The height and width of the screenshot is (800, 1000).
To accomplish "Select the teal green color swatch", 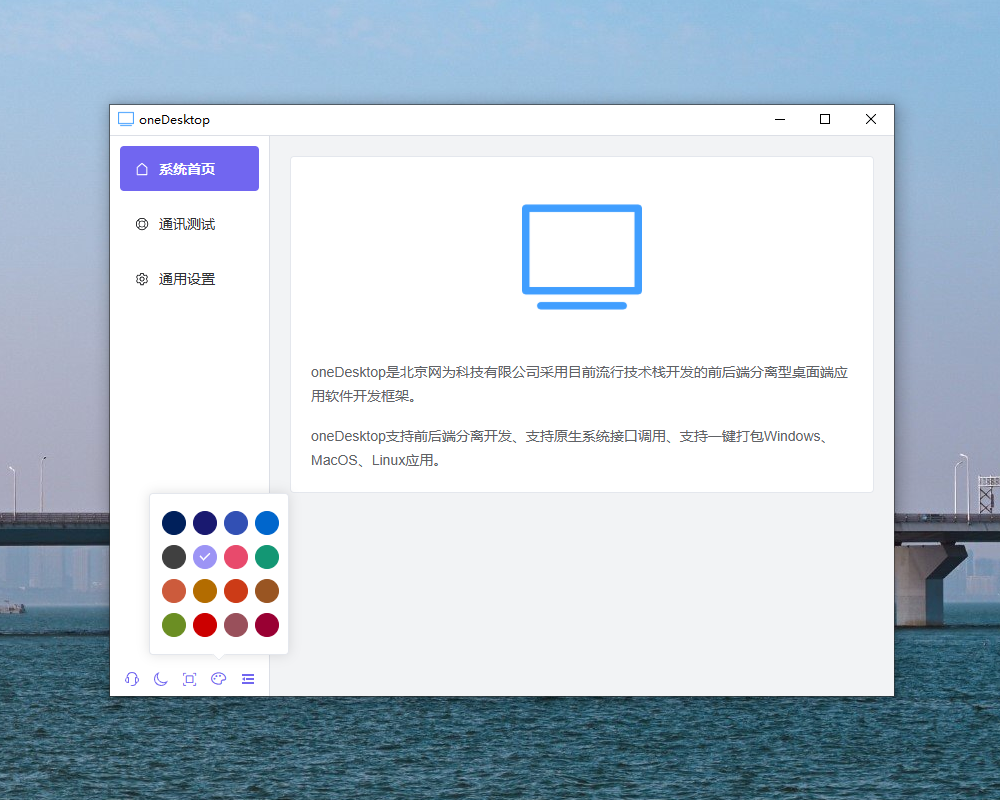I will pos(267,557).
